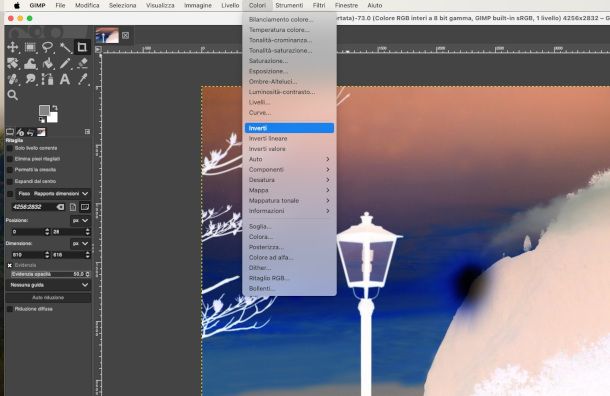This screenshot has height=396, width=610.
Task: Expand the Mappa submenu
Action: [289, 190]
